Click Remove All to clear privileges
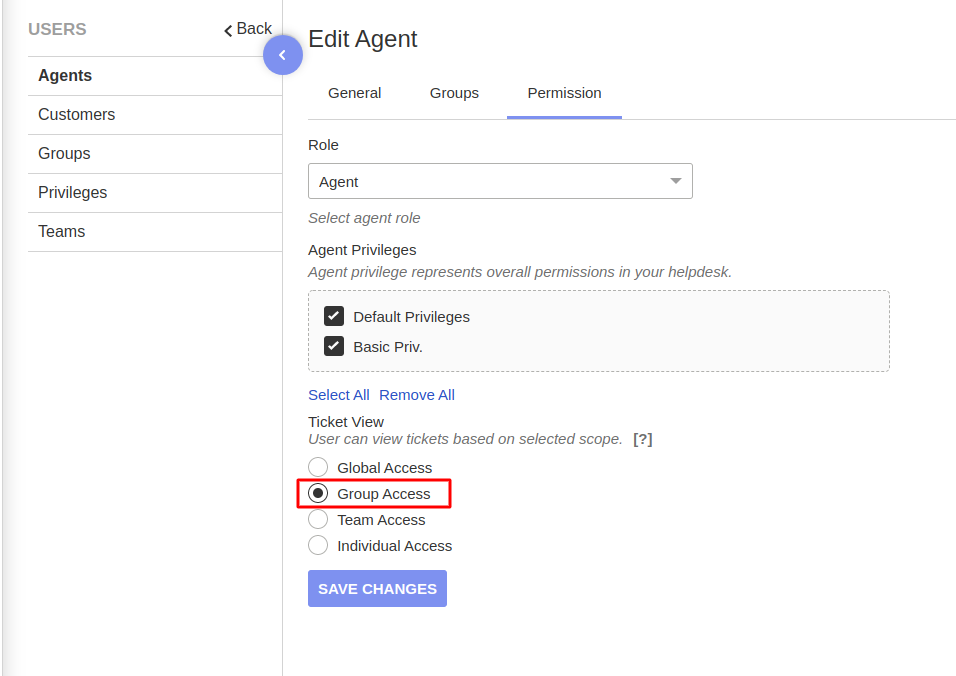The height and width of the screenshot is (676, 956). pos(417,394)
